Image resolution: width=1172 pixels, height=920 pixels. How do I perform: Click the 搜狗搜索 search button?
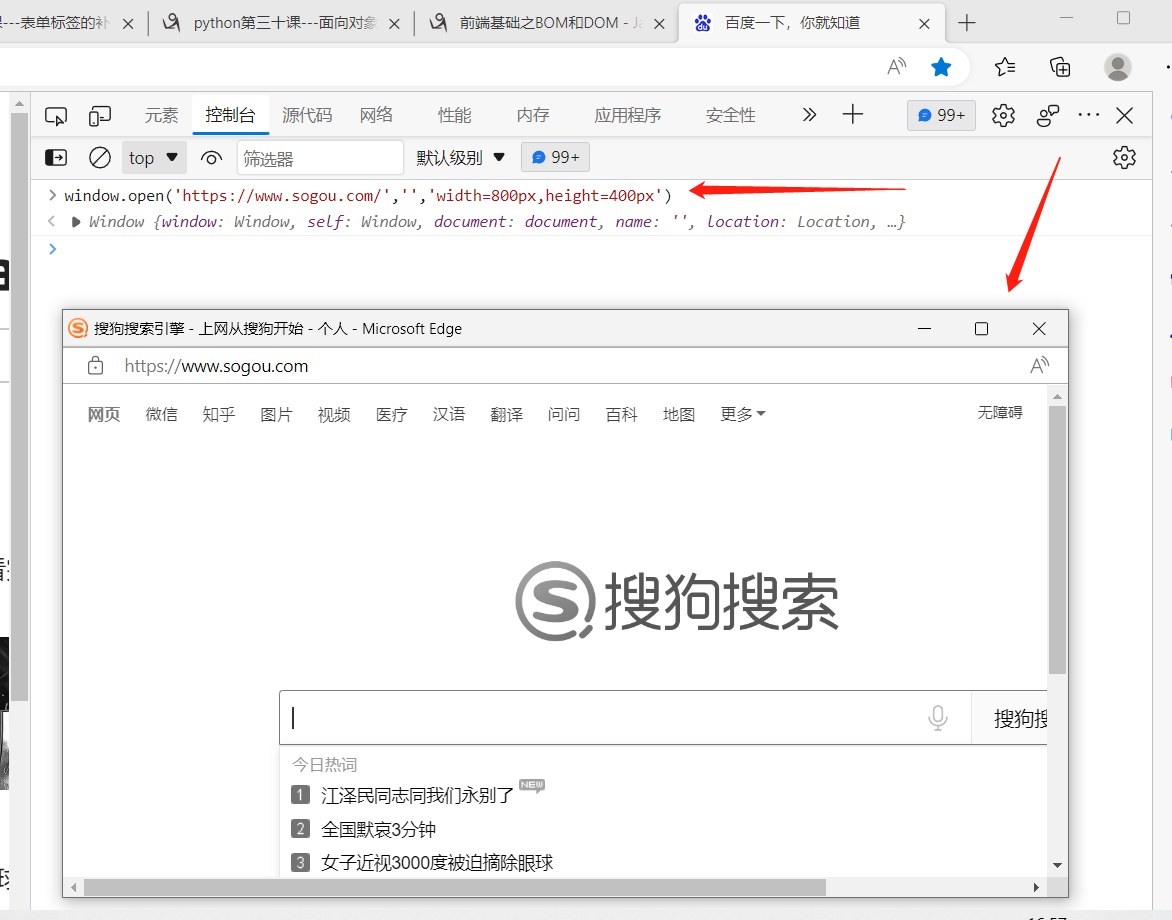point(1010,717)
